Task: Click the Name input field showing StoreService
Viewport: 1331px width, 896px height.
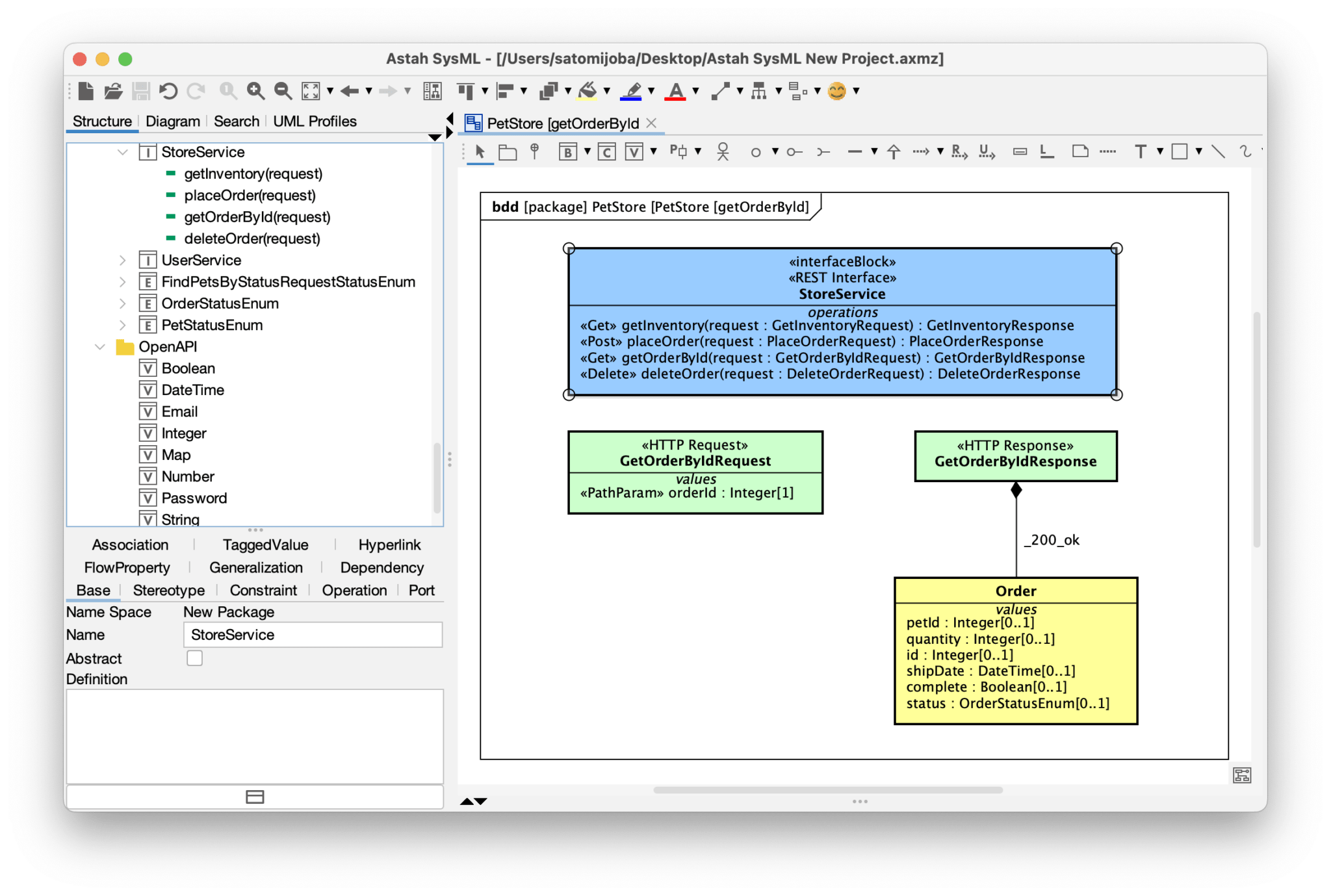Action: (312, 634)
